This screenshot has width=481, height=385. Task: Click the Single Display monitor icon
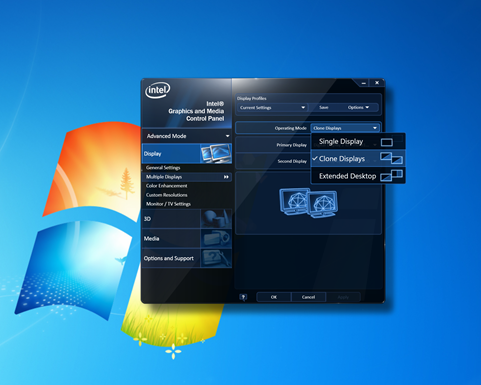pyautogui.click(x=387, y=142)
